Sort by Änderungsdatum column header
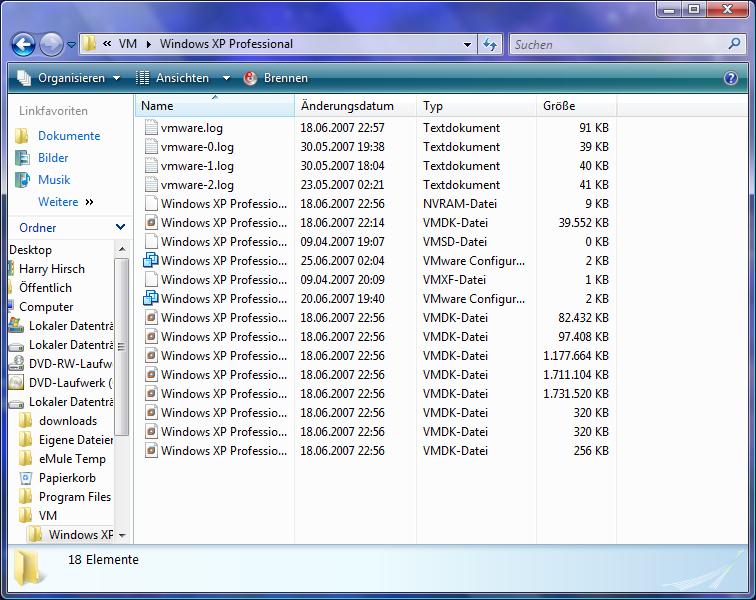Viewport: 756px width, 600px height. point(355,106)
